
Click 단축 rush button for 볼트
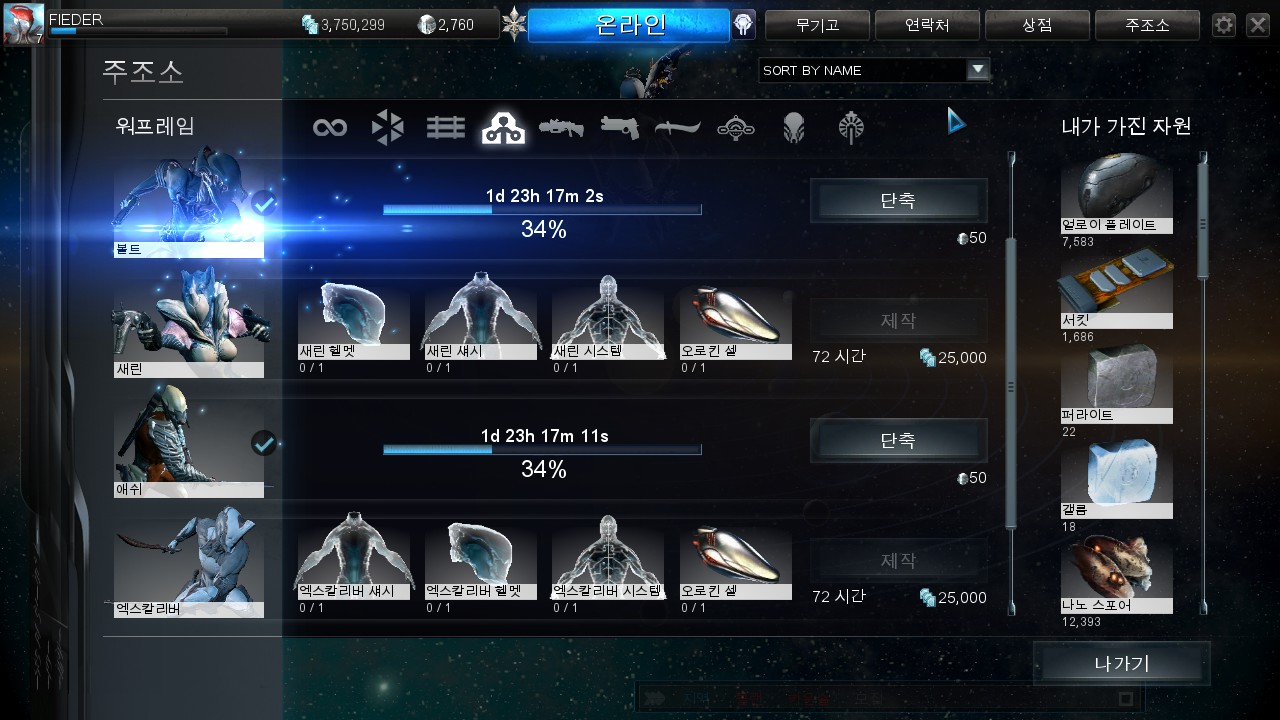click(x=898, y=200)
